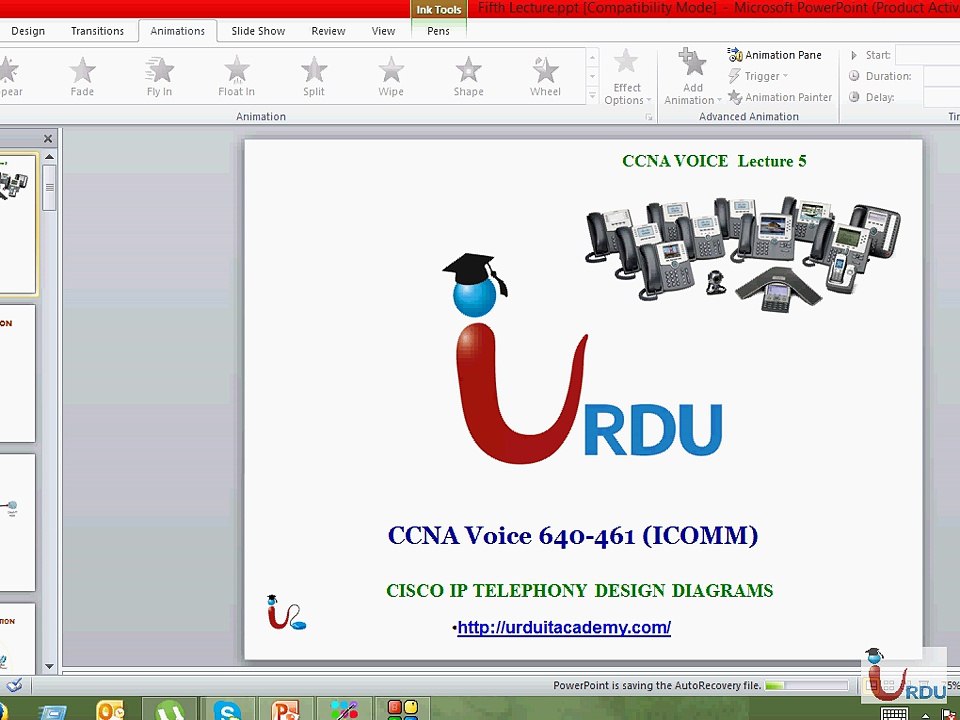960x720 pixels.
Task: Open the Trigger dropdown
Action: pos(758,77)
